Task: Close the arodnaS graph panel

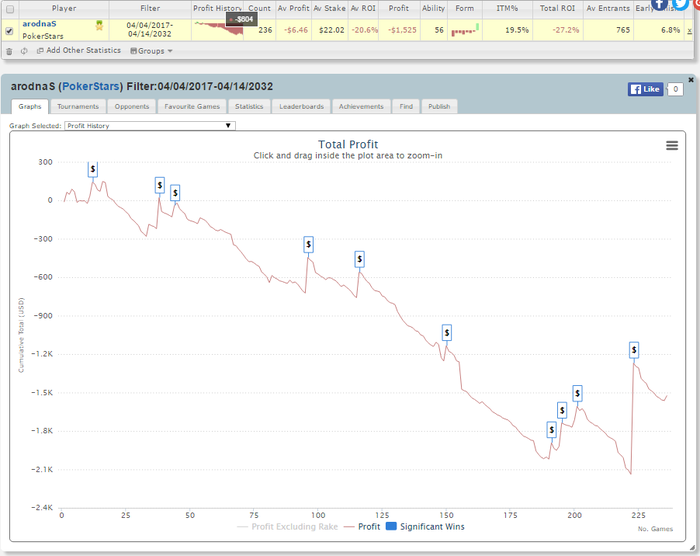Action: (x=691, y=80)
